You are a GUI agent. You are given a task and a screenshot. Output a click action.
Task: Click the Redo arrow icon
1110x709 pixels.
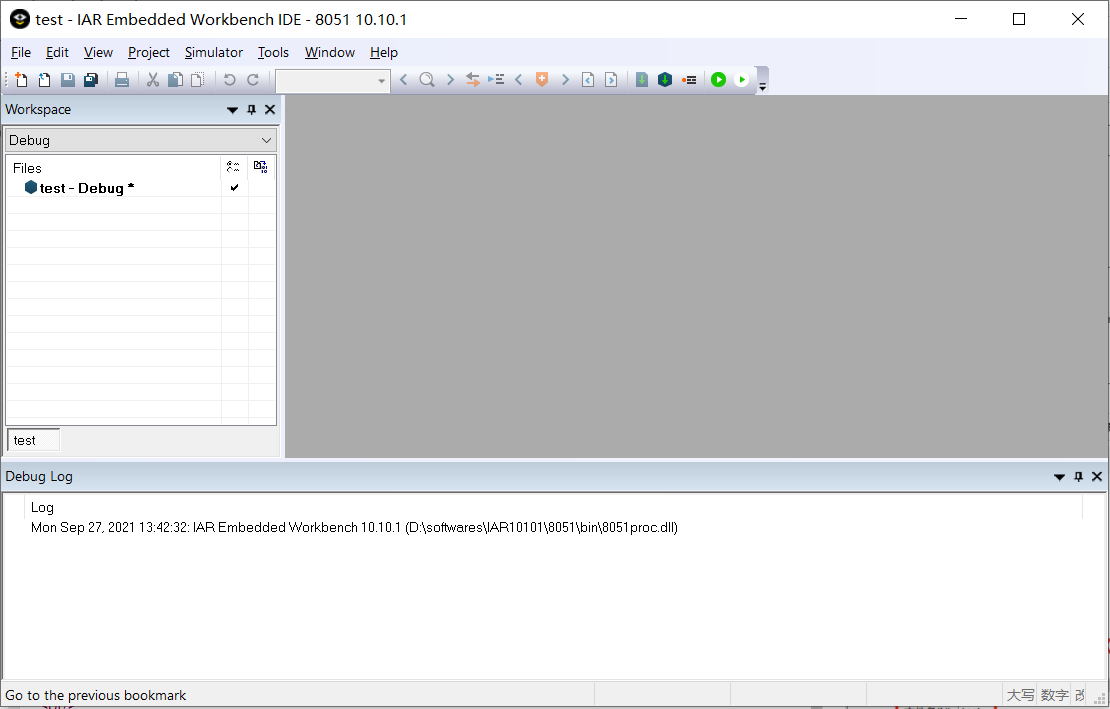point(253,80)
